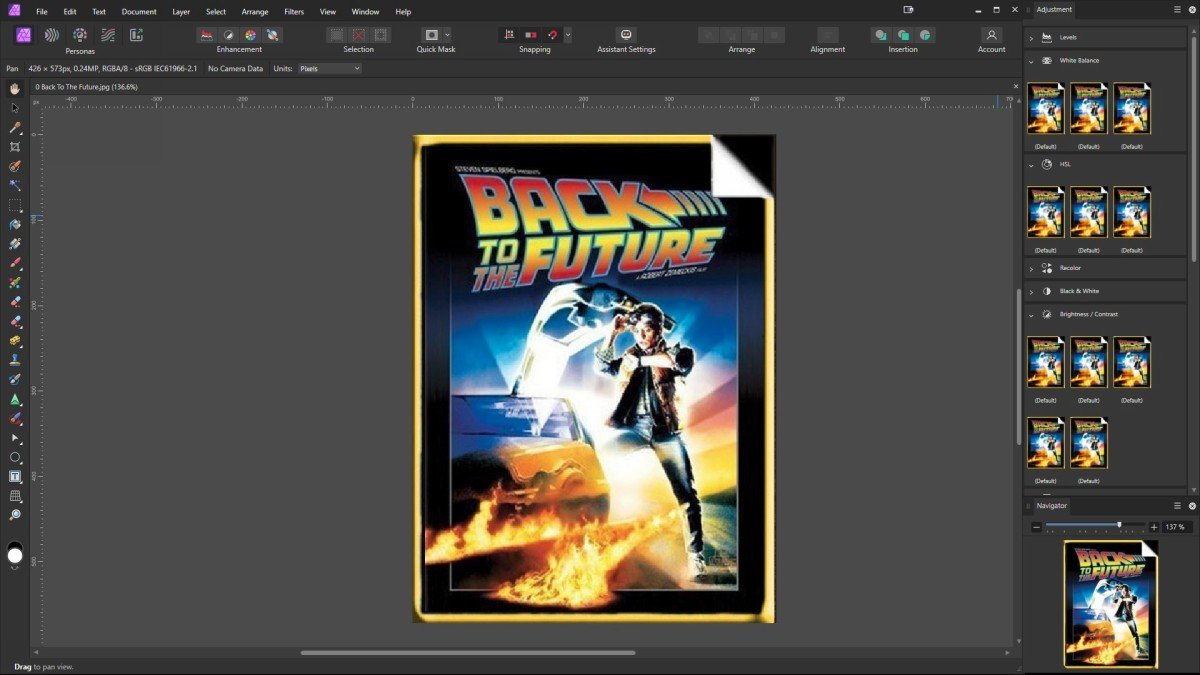This screenshot has height=675, width=1200.
Task: Switch to the Tone Mapping Persona
Action: [x=108, y=34]
